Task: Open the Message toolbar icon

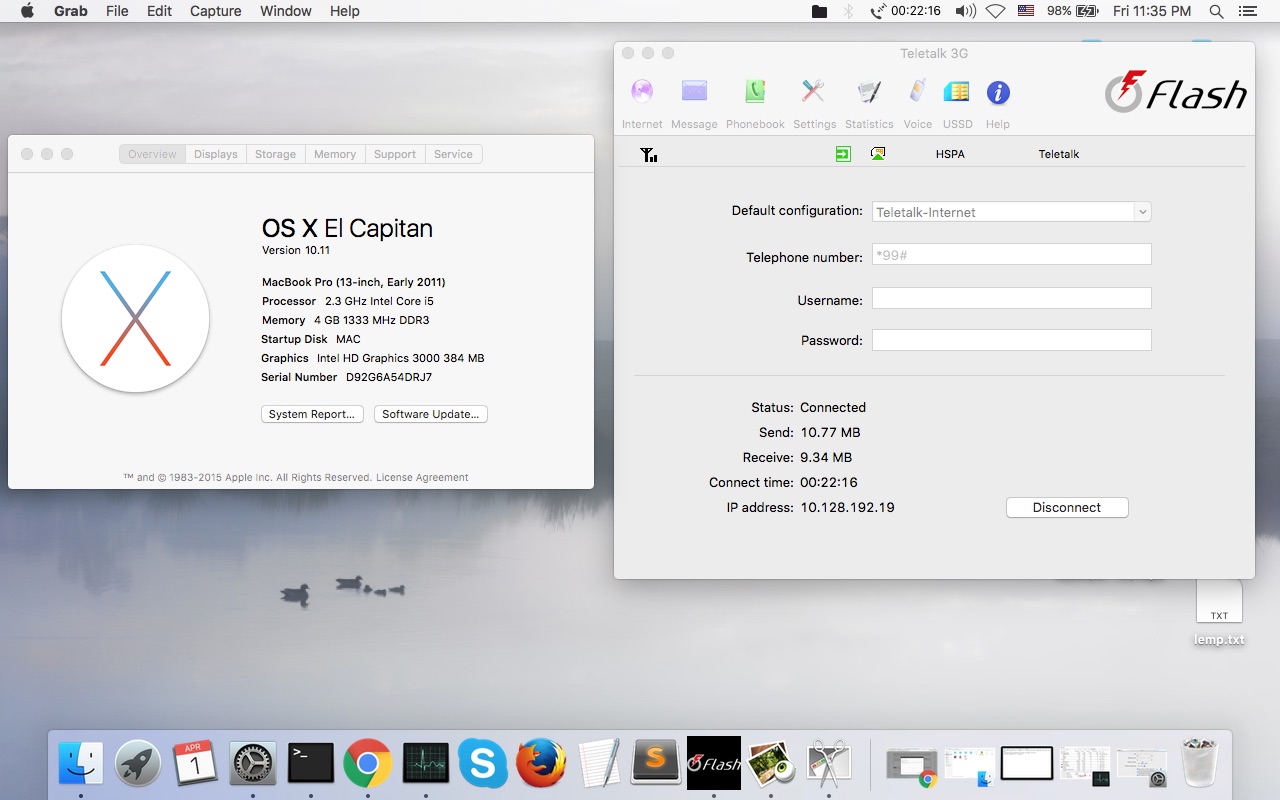Action: [694, 103]
